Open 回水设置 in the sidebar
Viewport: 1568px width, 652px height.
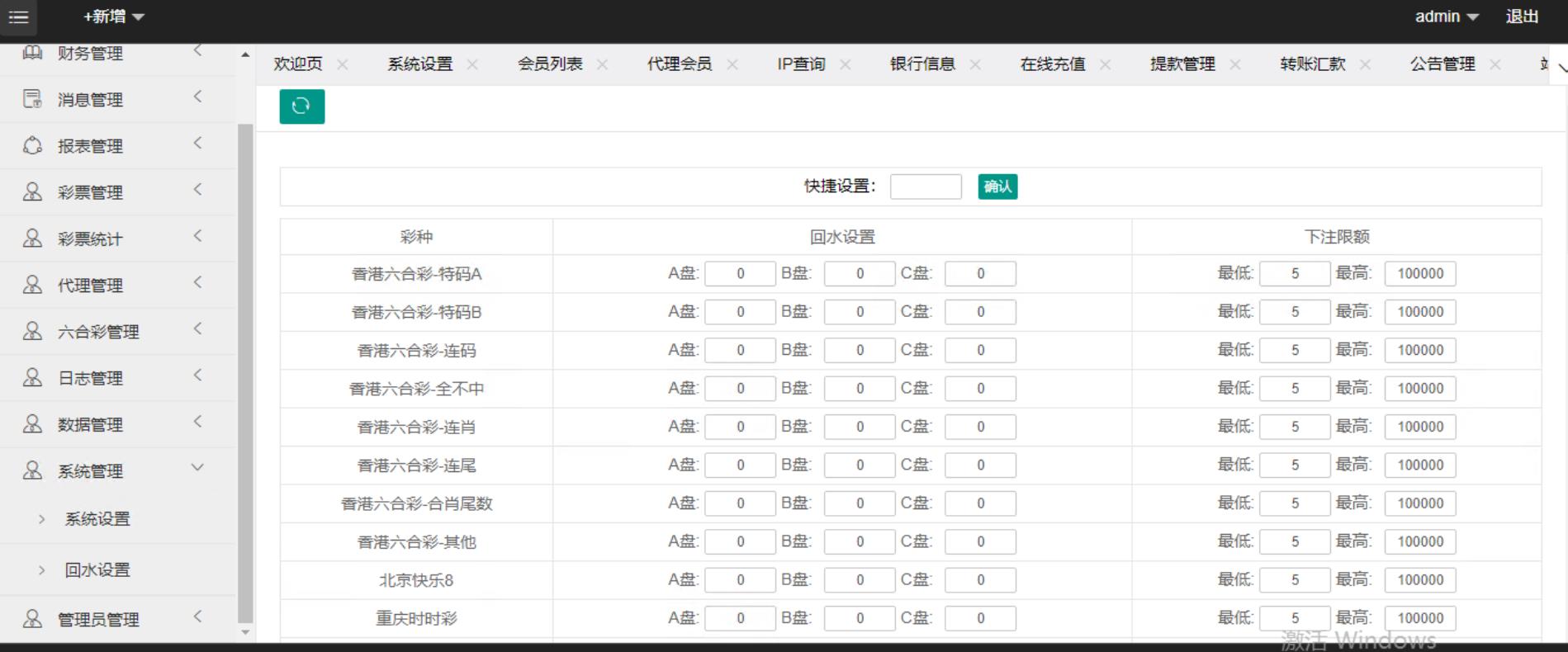97,569
